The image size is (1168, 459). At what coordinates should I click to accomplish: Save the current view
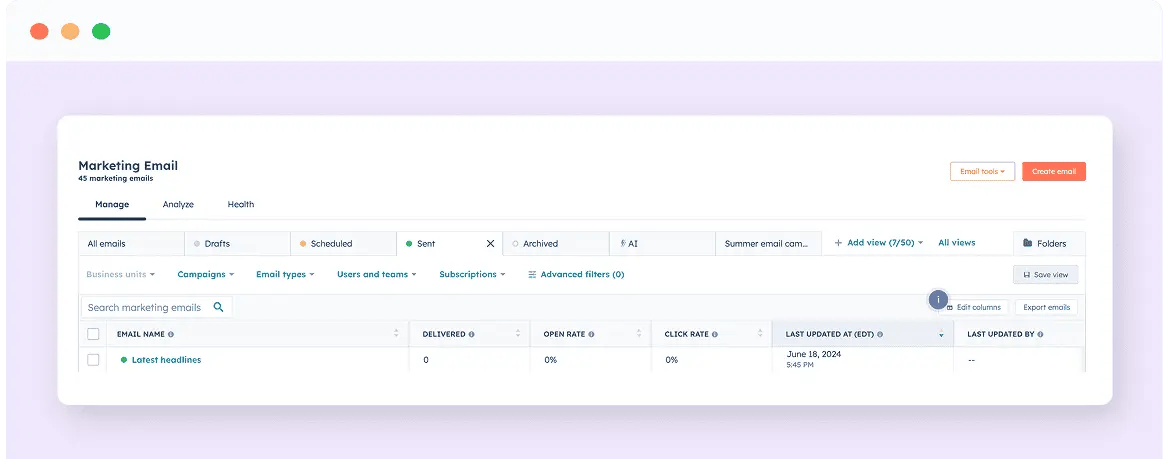click(1046, 274)
